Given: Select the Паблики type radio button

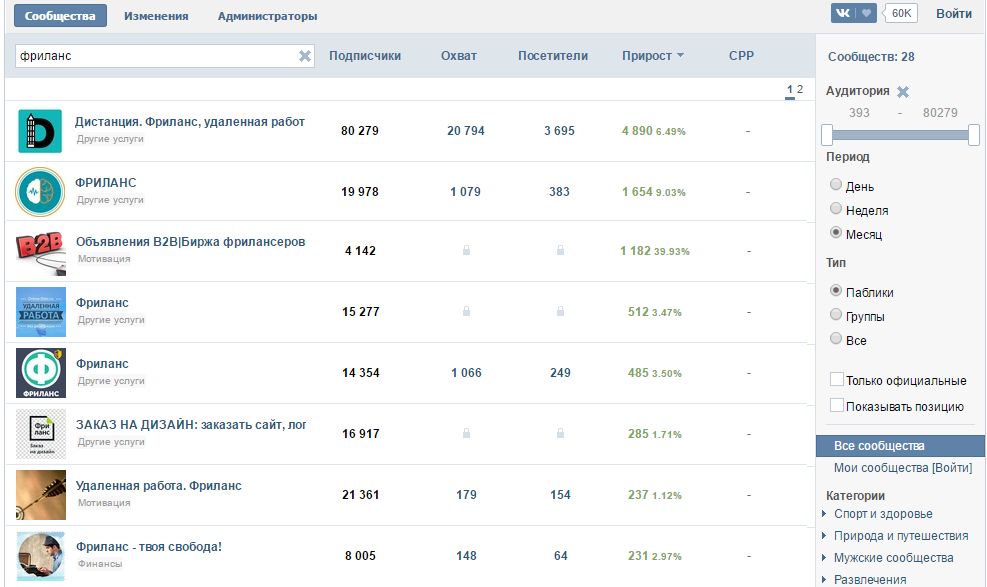Looking at the screenshot, I should pyautogui.click(x=836, y=291).
